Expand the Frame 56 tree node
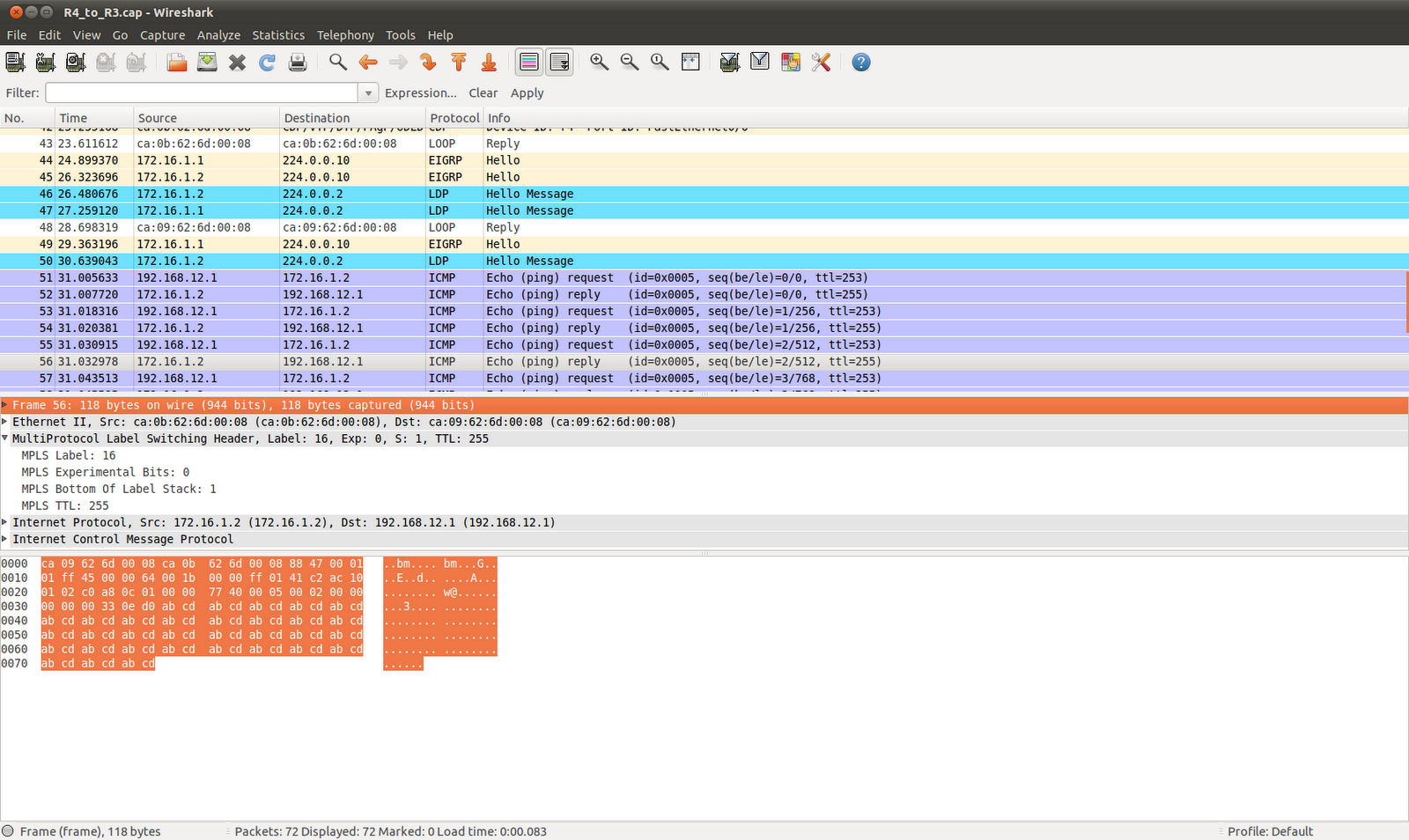This screenshot has width=1409, height=840. (5, 405)
